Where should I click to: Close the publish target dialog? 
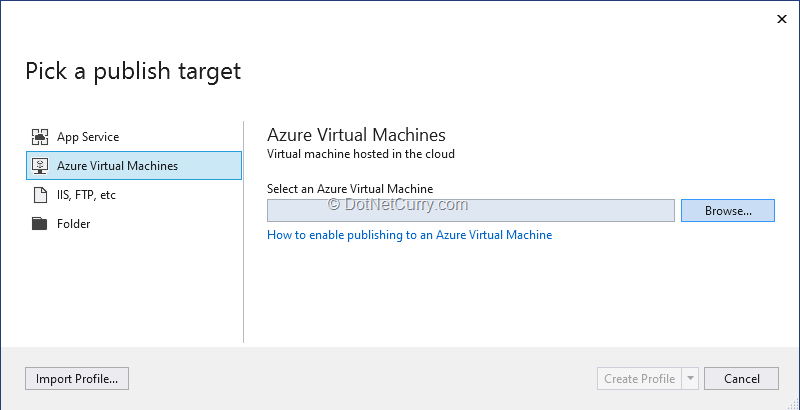pos(781,18)
